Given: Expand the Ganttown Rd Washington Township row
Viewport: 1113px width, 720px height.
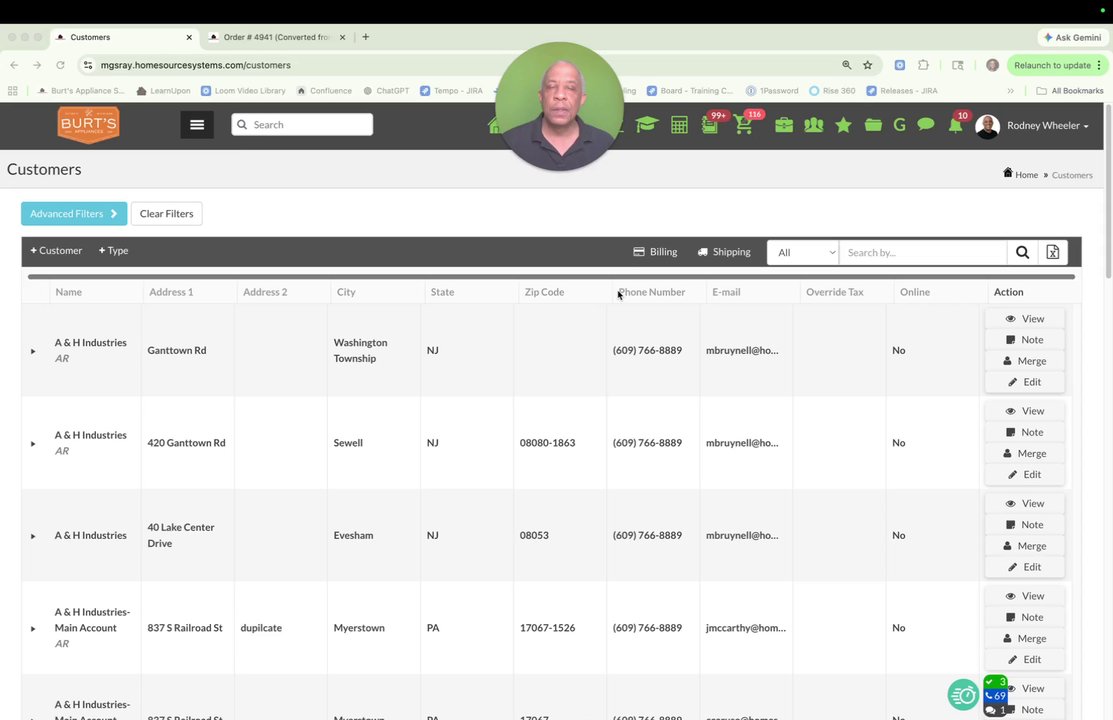Looking at the screenshot, I should 33,351.
